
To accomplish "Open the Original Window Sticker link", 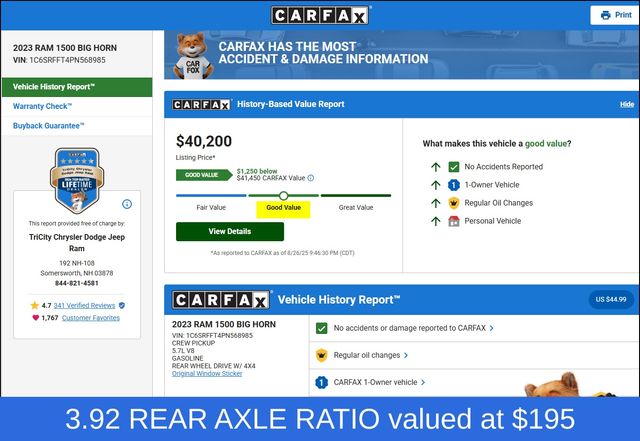I will tap(207, 374).
